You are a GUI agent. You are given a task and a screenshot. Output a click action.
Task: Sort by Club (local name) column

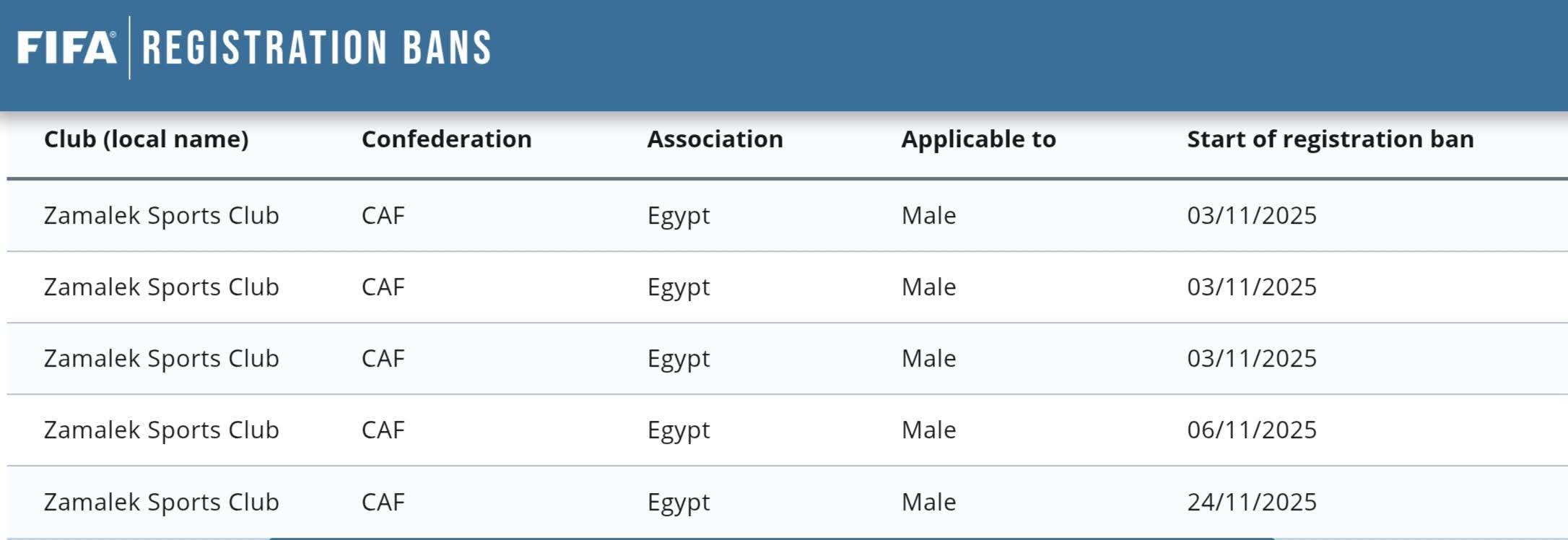pyautogui.click(x=146, y=139)
